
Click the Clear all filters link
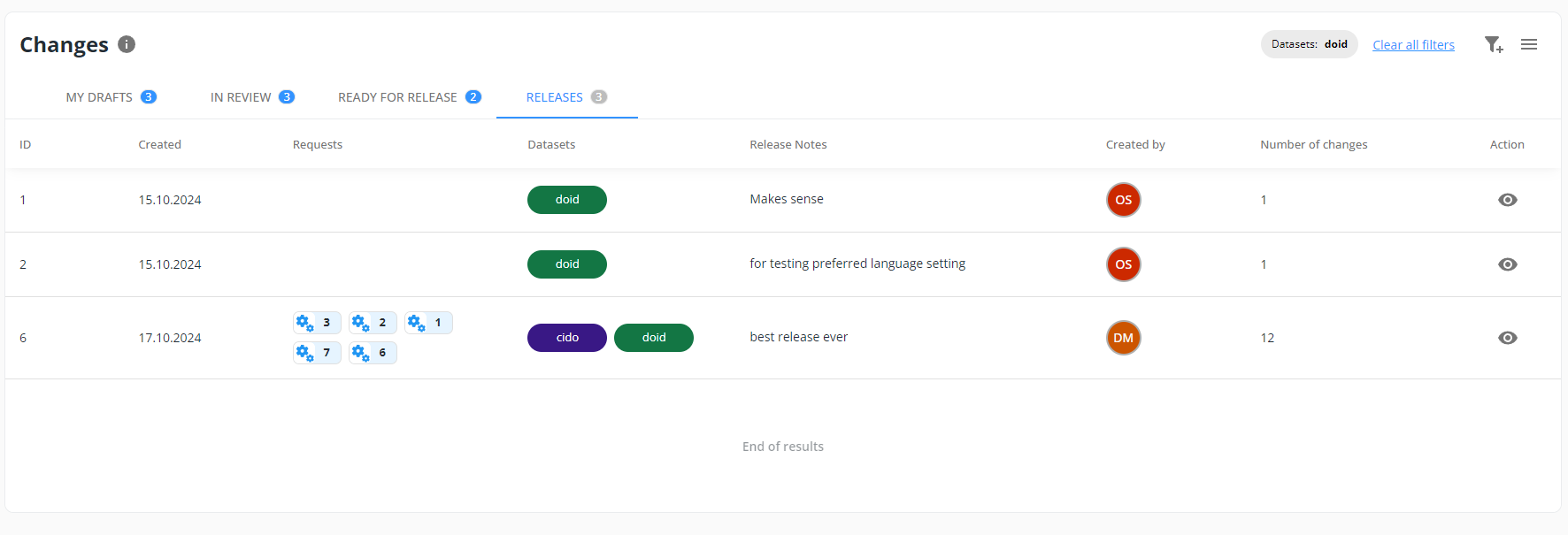(1413, 45)
